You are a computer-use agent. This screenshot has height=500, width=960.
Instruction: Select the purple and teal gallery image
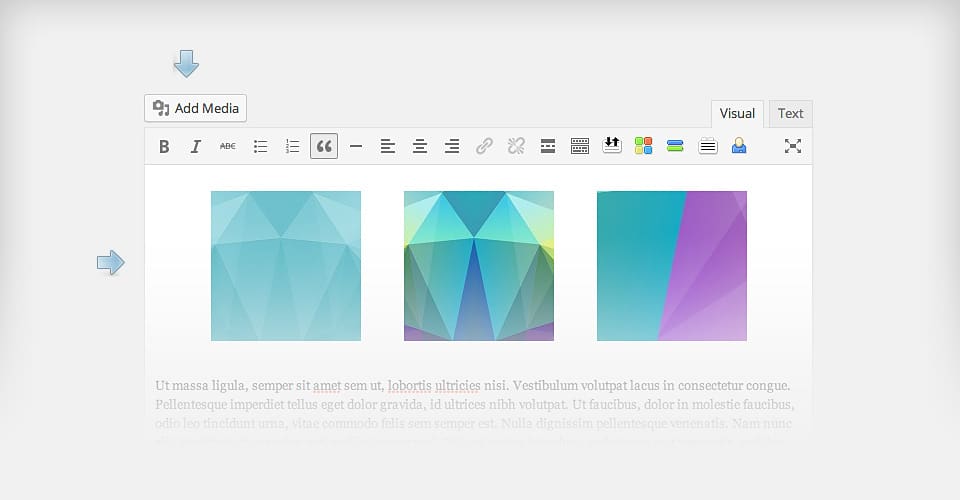coord(671,266)
